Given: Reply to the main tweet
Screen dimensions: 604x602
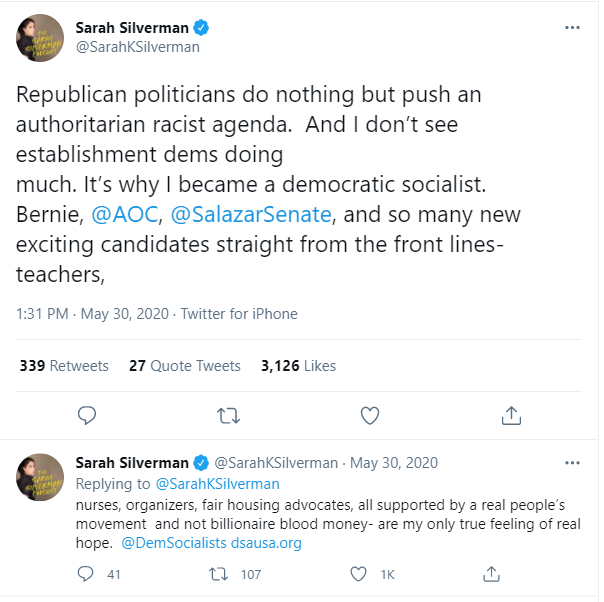Looking at the screenshot, I should [x=87, y=415].
